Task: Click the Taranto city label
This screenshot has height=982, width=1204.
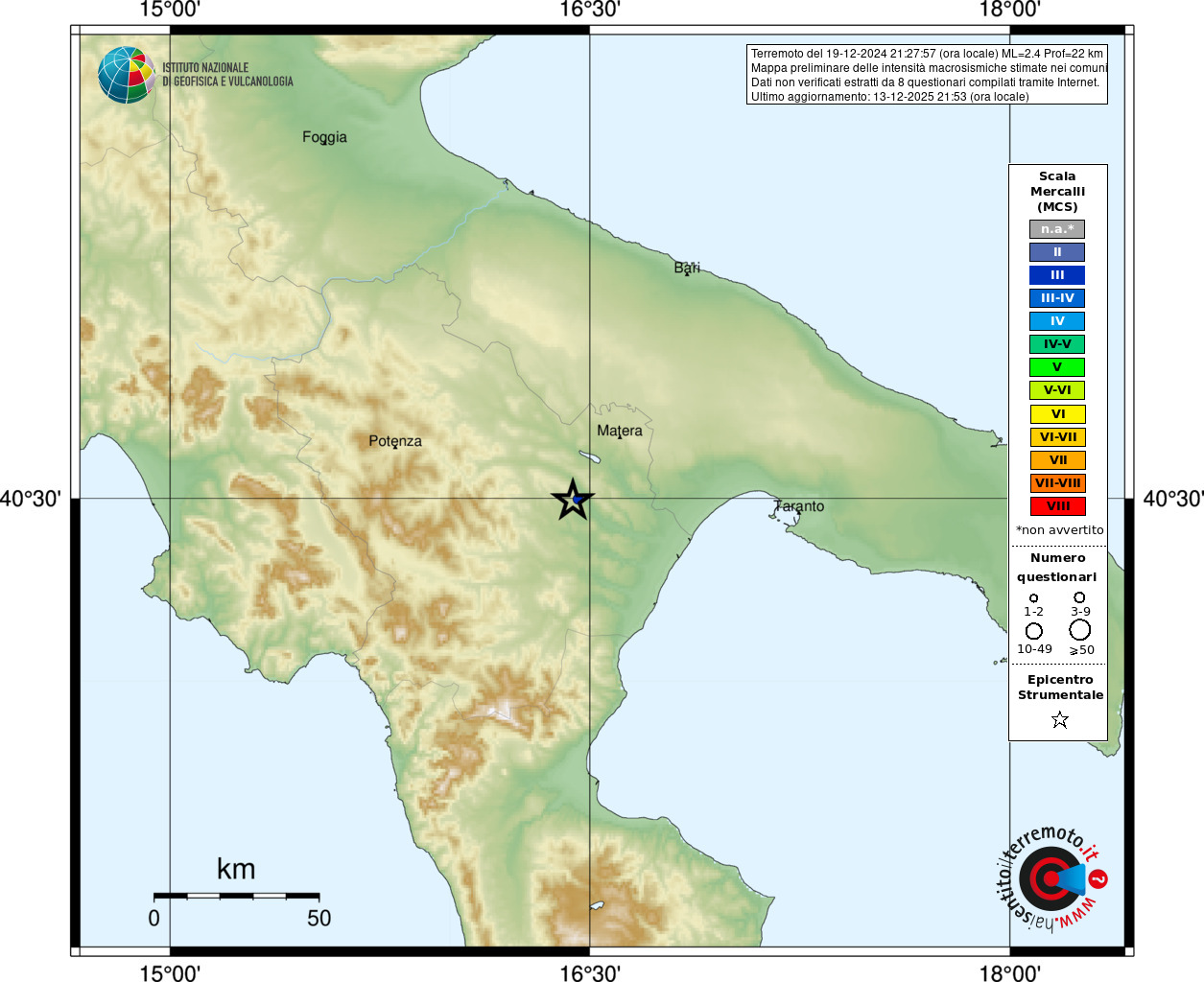Action: (799, 505)
